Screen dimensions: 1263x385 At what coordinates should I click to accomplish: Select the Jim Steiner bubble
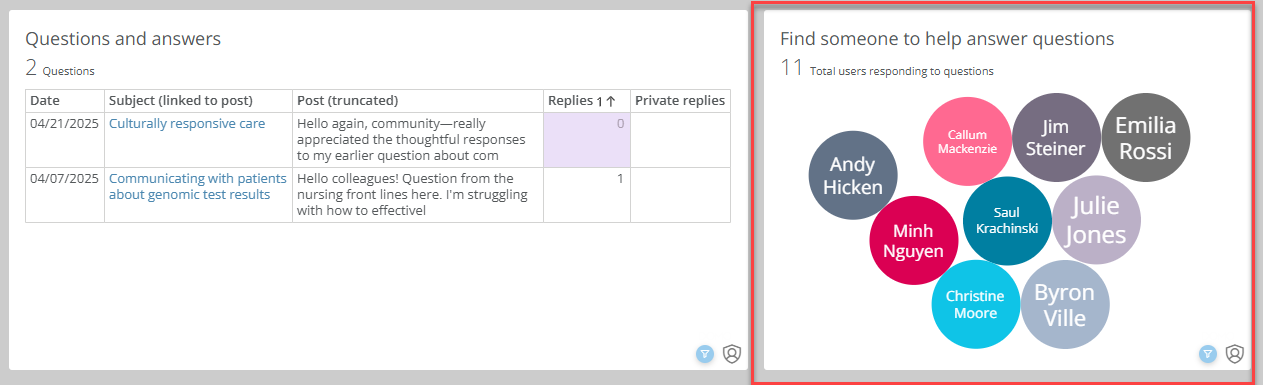point(1057,137)
